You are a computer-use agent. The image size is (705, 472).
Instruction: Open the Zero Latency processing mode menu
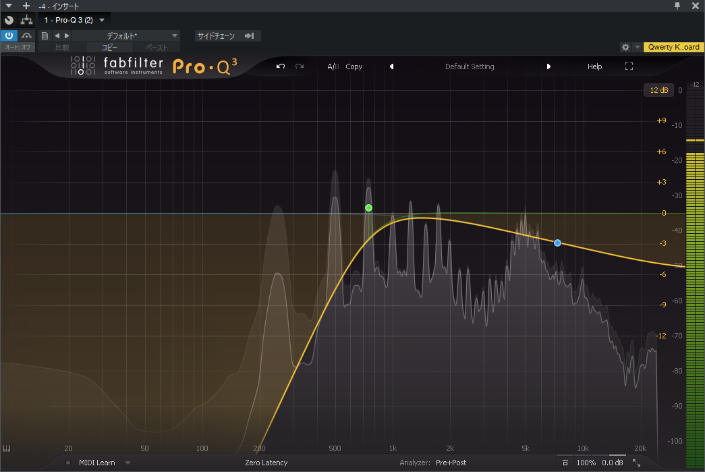(x=266, y=463)
